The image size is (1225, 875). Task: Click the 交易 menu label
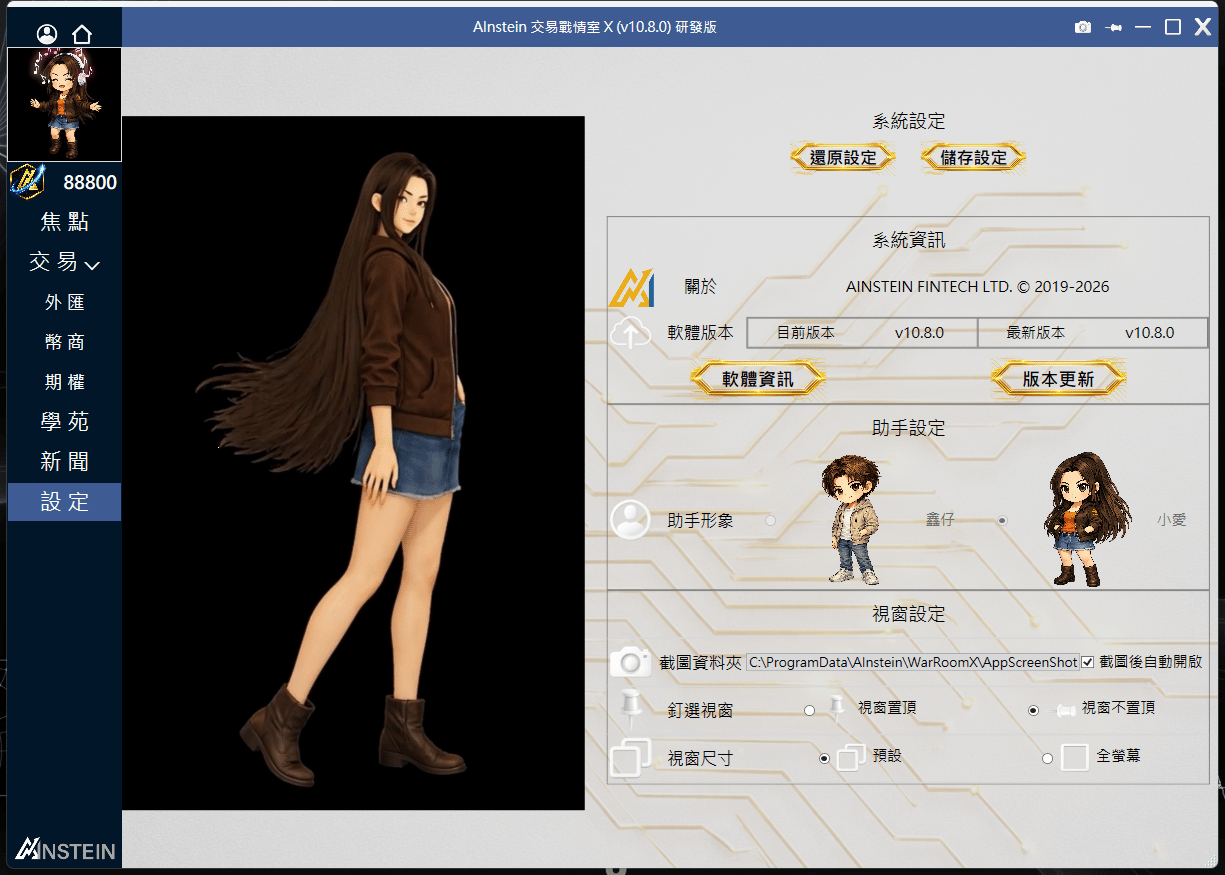tap(54, 262)
